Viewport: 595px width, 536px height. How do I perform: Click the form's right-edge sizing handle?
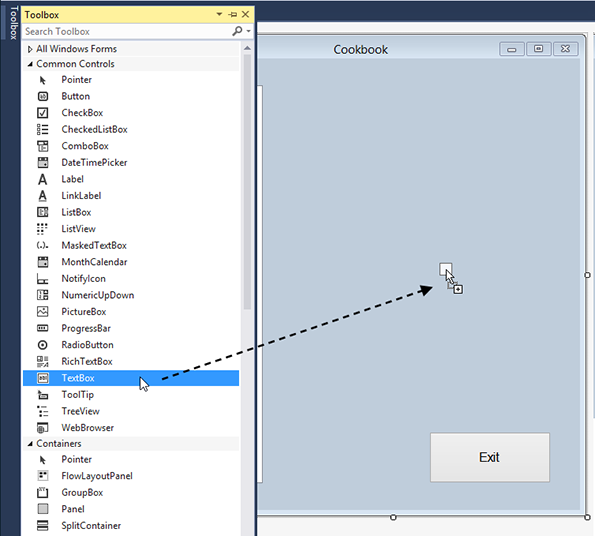pyautogui.click(x=587, y=275)
